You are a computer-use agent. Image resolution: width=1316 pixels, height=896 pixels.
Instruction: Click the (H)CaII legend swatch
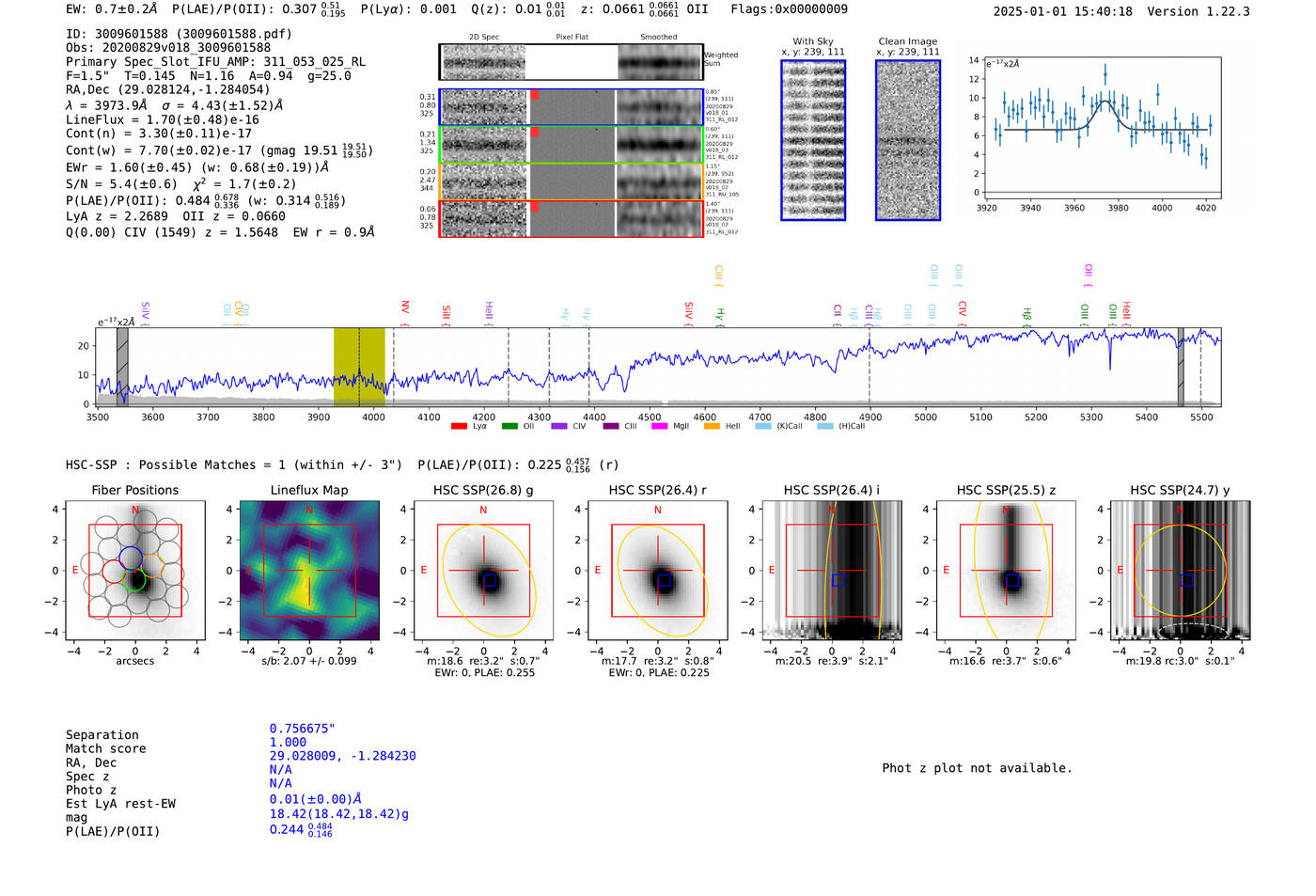(824, 426)
